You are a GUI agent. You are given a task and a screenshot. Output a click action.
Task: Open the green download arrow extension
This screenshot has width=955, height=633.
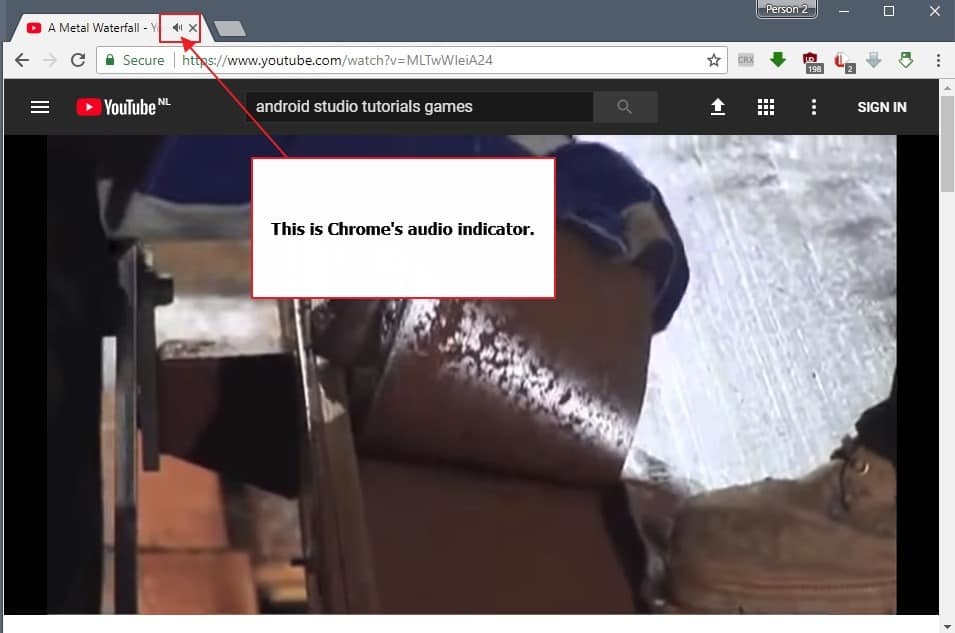pyautogui.click(x=778, y=59)
